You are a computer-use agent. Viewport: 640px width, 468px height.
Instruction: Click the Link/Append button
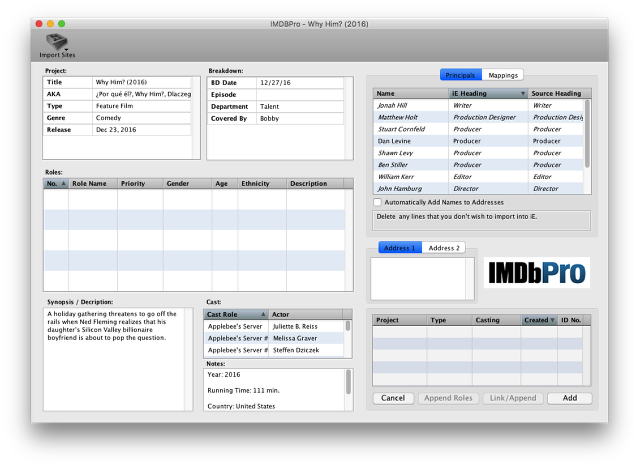coord(513,398)
